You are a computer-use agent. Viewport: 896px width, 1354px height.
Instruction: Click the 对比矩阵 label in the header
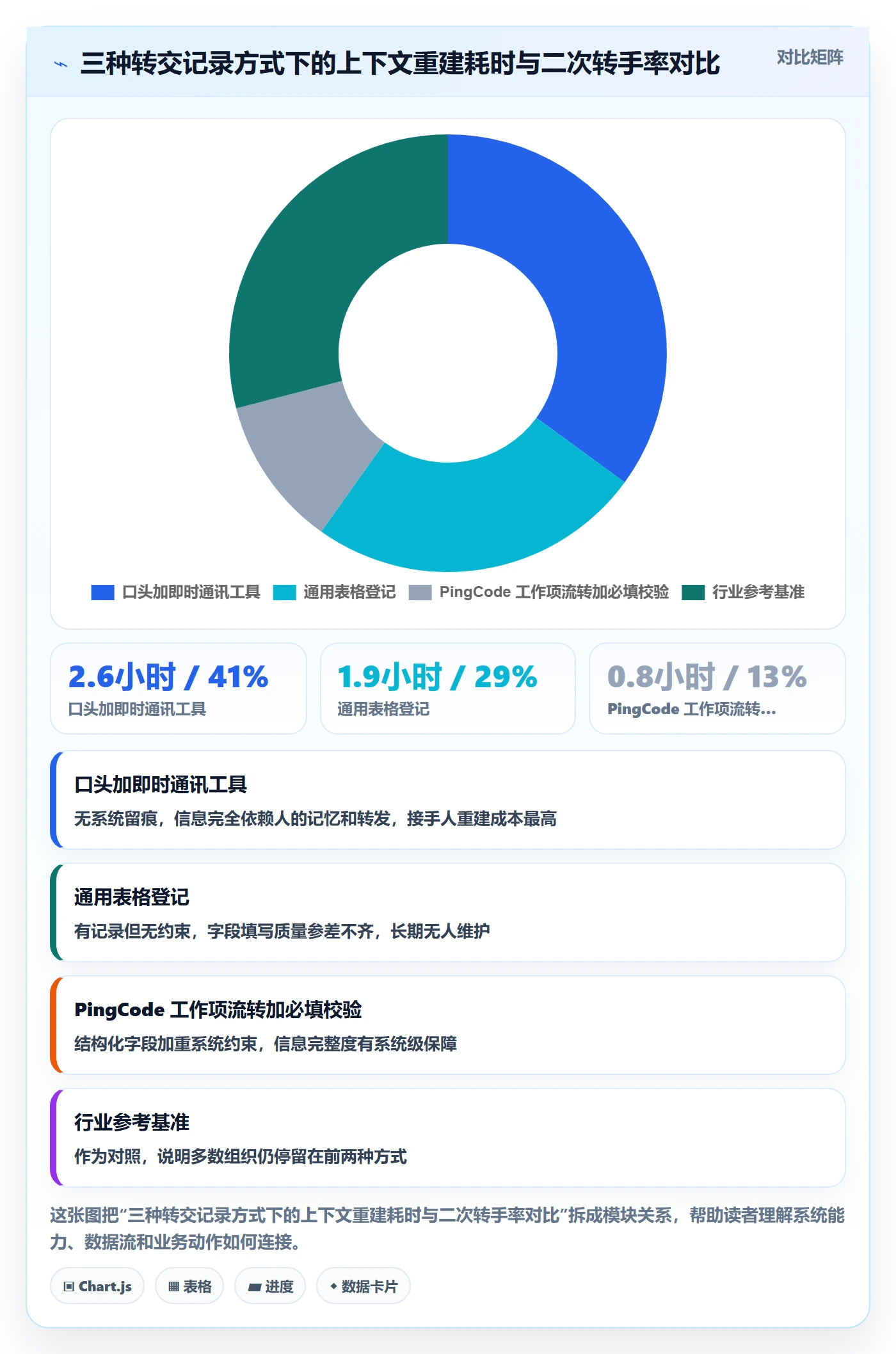coord(810,58)
